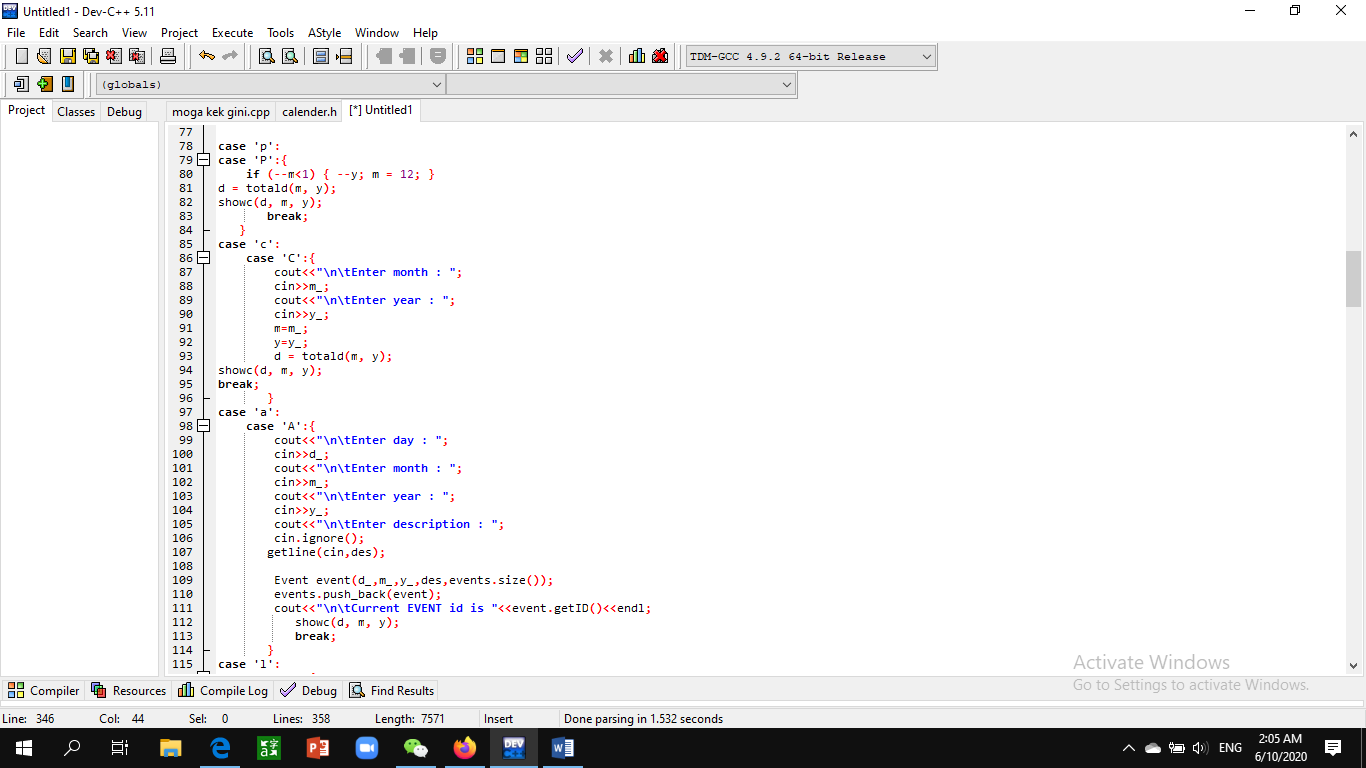Open the Execute menu
Image resolution: width=1366 pixels, height=768 pixels.
click(x=233, y=33)
